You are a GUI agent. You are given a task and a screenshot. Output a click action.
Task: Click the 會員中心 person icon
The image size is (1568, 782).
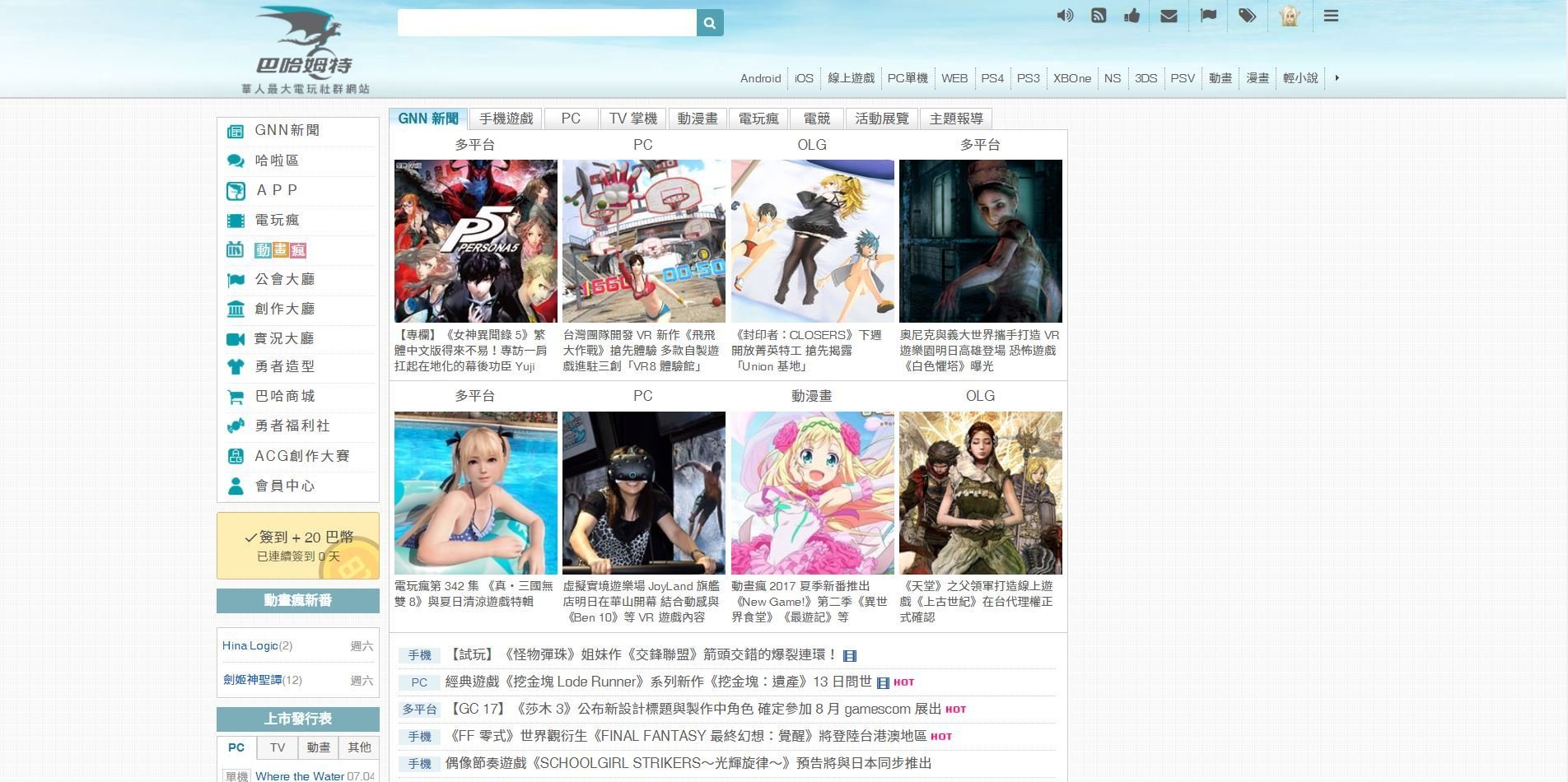[x=236, y=486]
